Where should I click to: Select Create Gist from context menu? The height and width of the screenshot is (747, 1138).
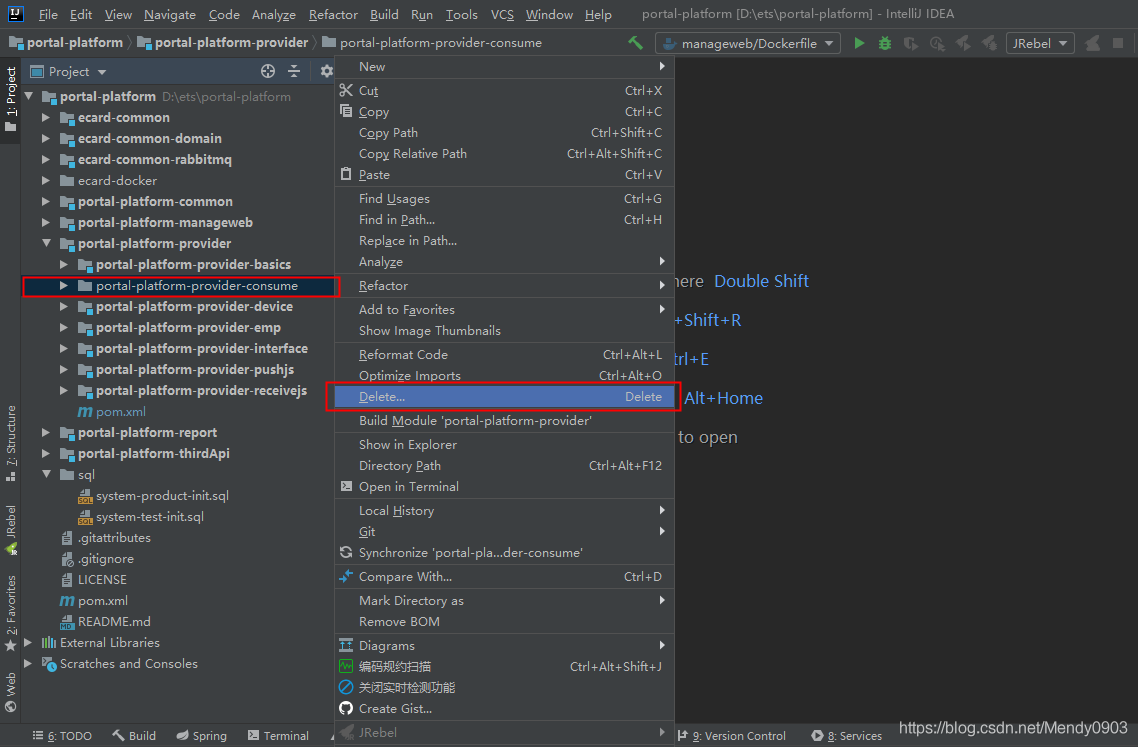click(395, 708)
